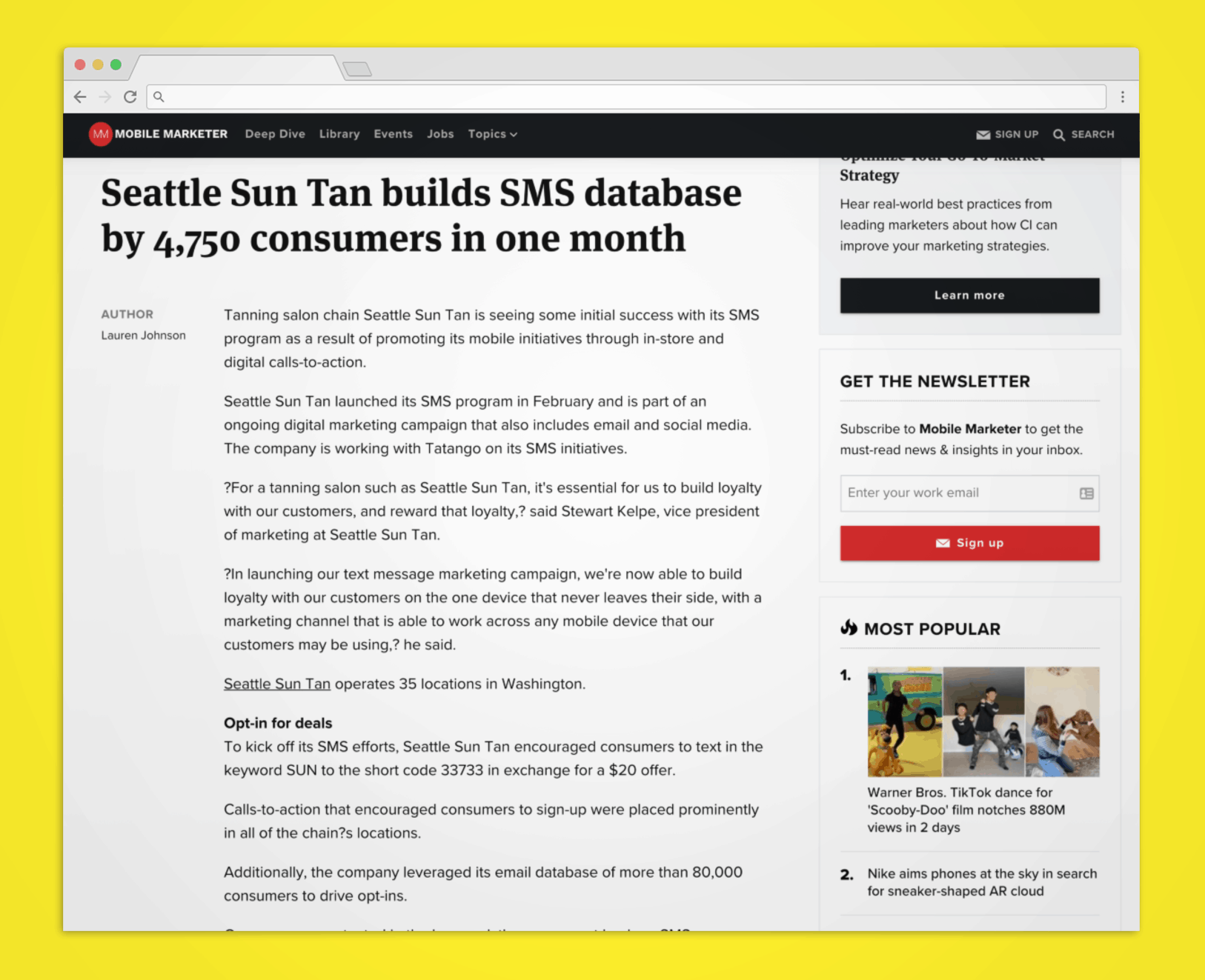Open the browser three-dot menu
The height and width of the screenshot is (980, 1205).
click(1123, 97)
